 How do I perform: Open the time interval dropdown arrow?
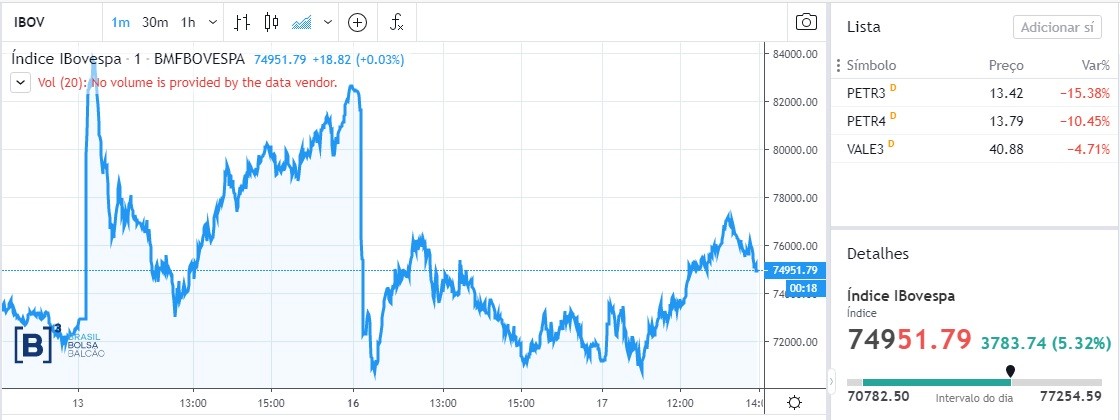pos(213,22)
